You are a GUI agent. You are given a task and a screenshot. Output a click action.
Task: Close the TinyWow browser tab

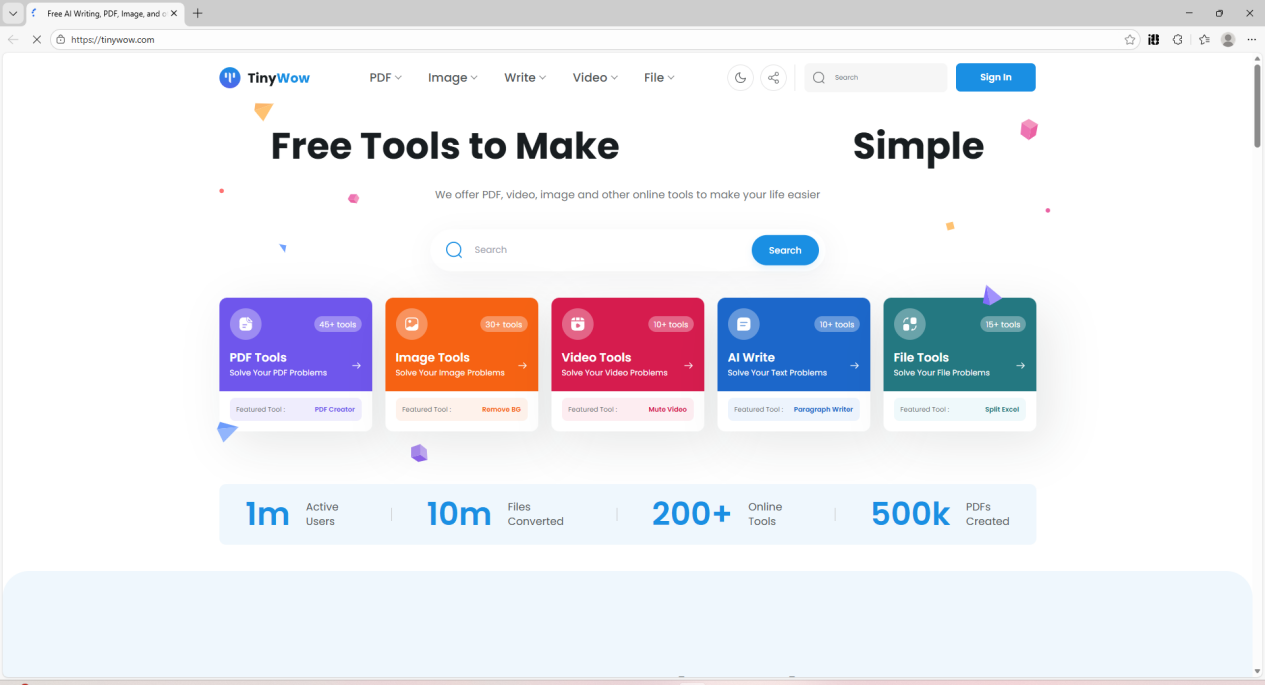pos(174,13)
